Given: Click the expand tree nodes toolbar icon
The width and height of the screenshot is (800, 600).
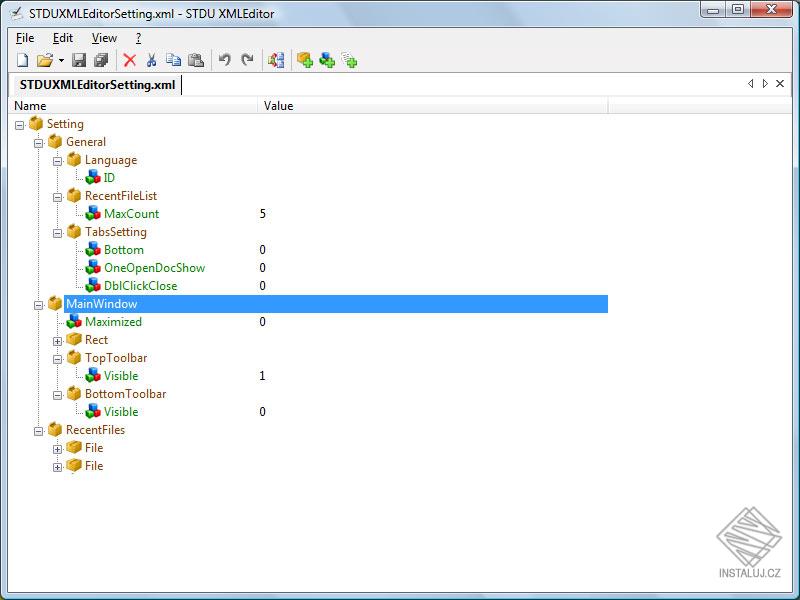Looking at the screenshot, I should tap(276, 60).
